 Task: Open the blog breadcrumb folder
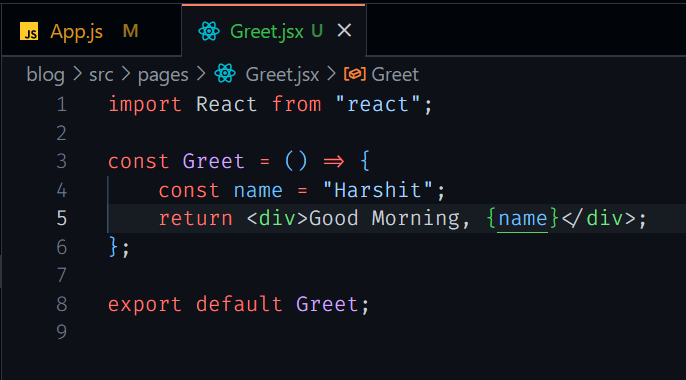click(46, 74)
